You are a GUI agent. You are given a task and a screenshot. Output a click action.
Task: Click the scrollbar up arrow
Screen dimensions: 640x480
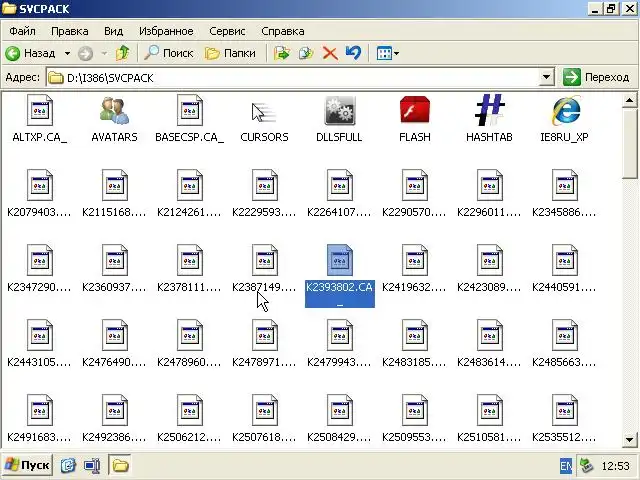pos(629,100)
